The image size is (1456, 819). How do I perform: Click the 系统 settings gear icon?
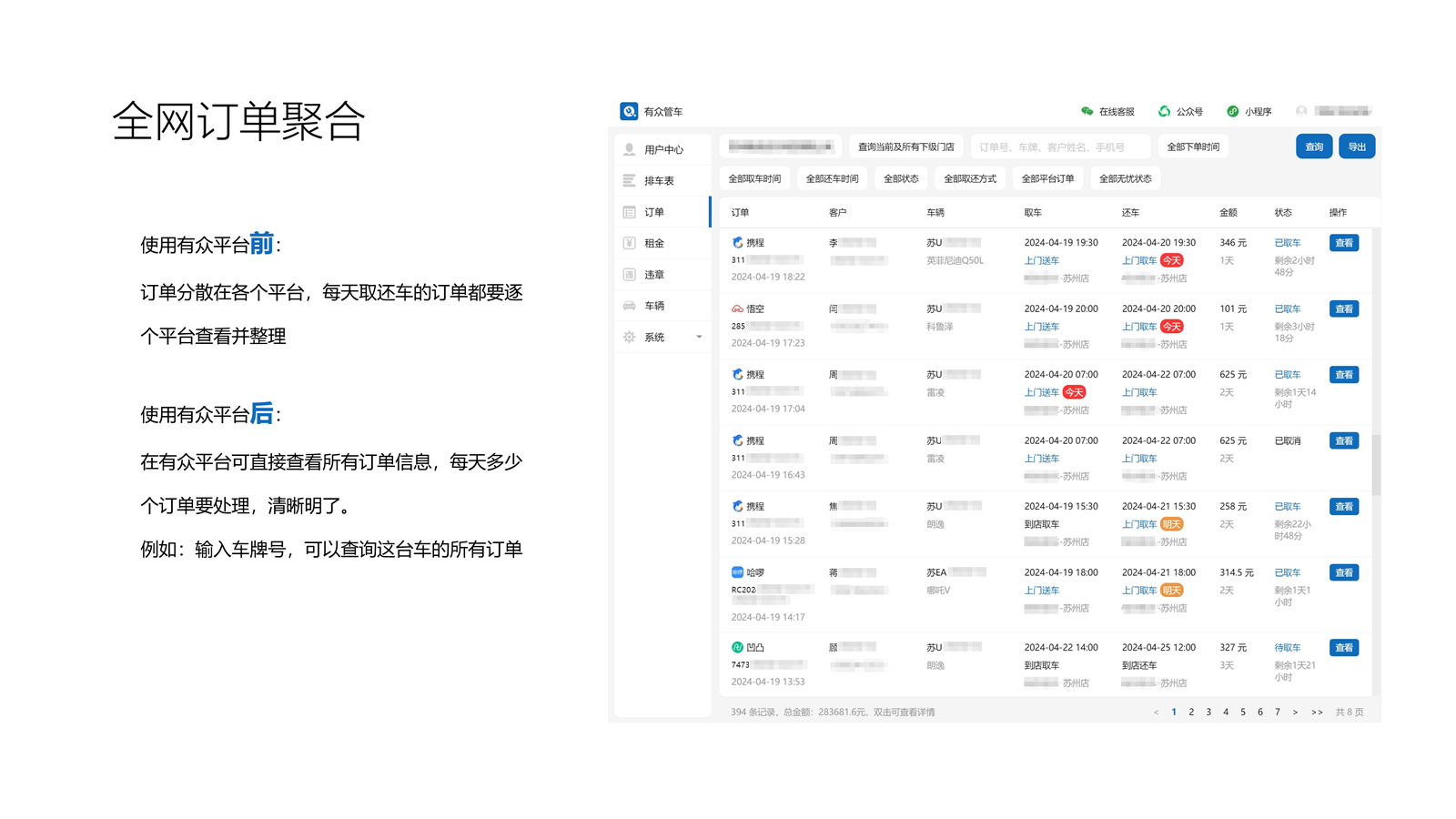pos(629,337)
